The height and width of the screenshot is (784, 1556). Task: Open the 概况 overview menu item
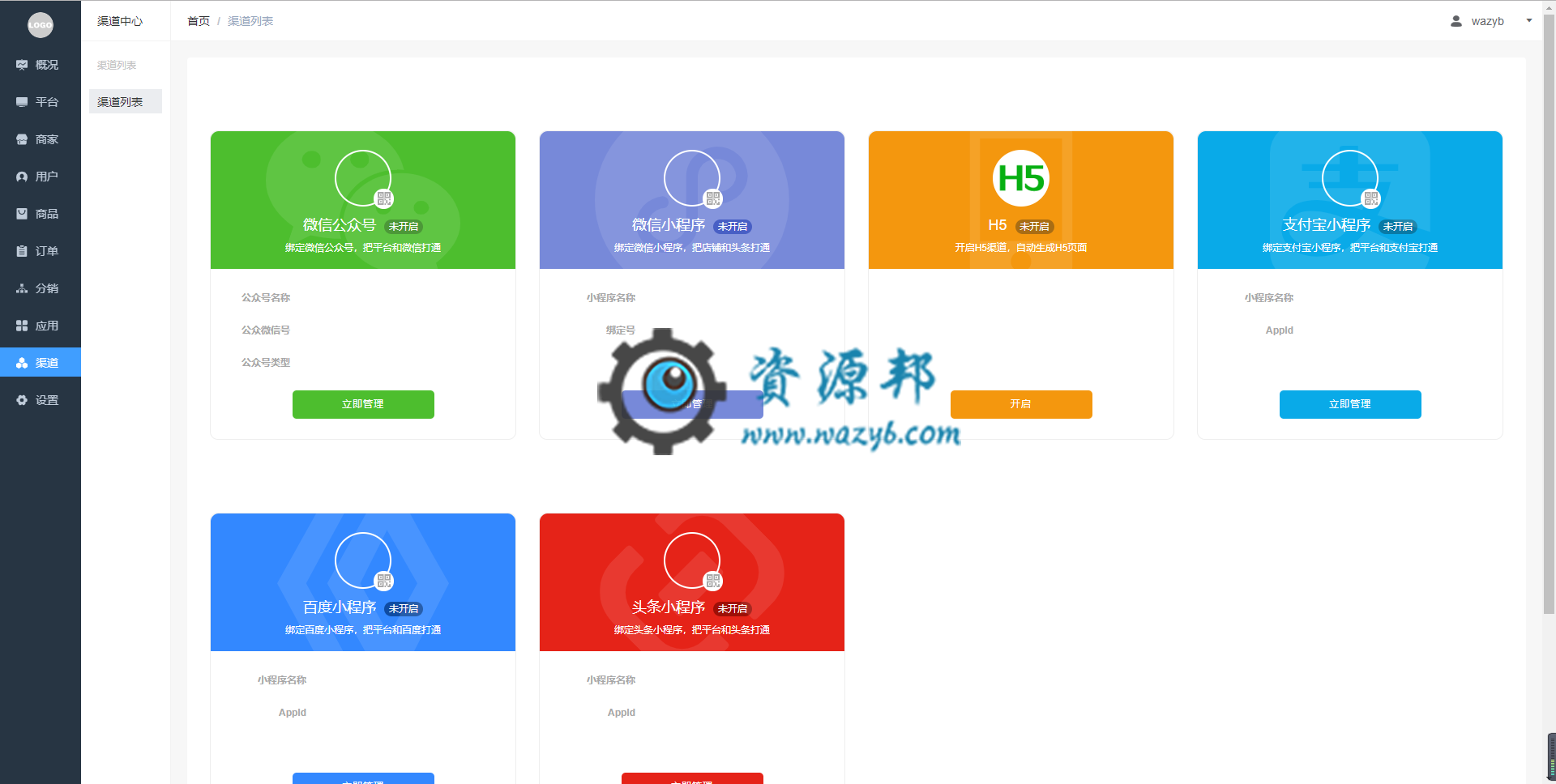tap(41, 65)
